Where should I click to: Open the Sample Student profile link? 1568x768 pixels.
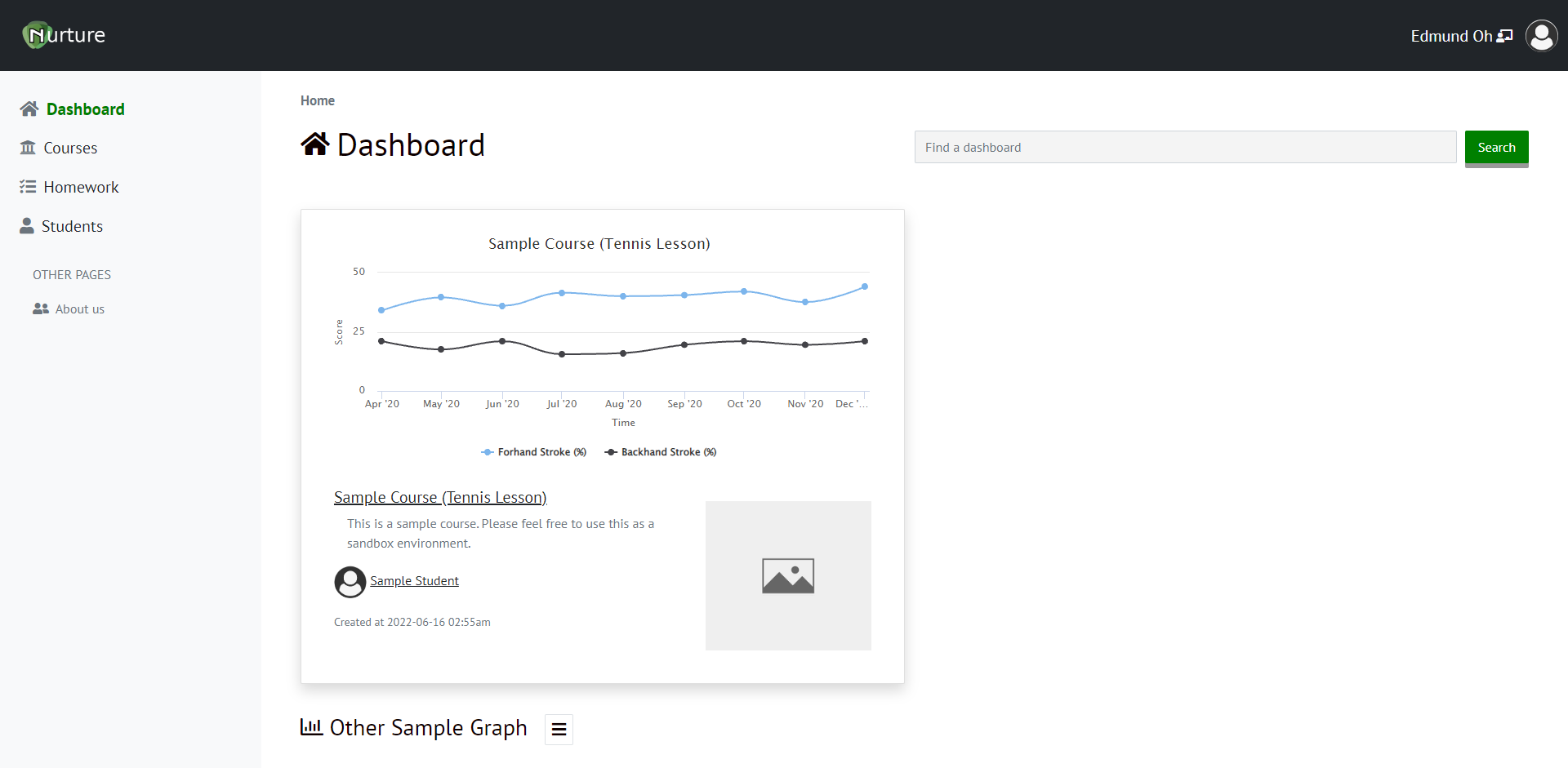tap(414, 580)
